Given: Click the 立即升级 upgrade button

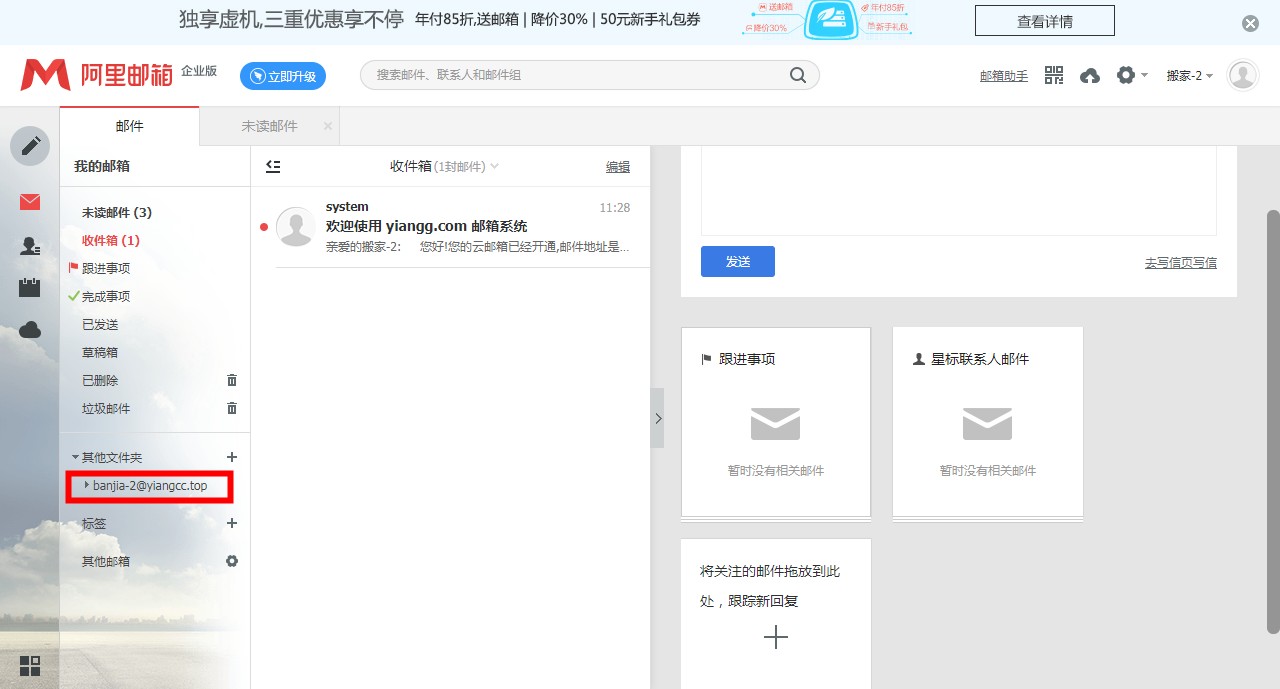Looking at the screenshot, I should 283,76.
